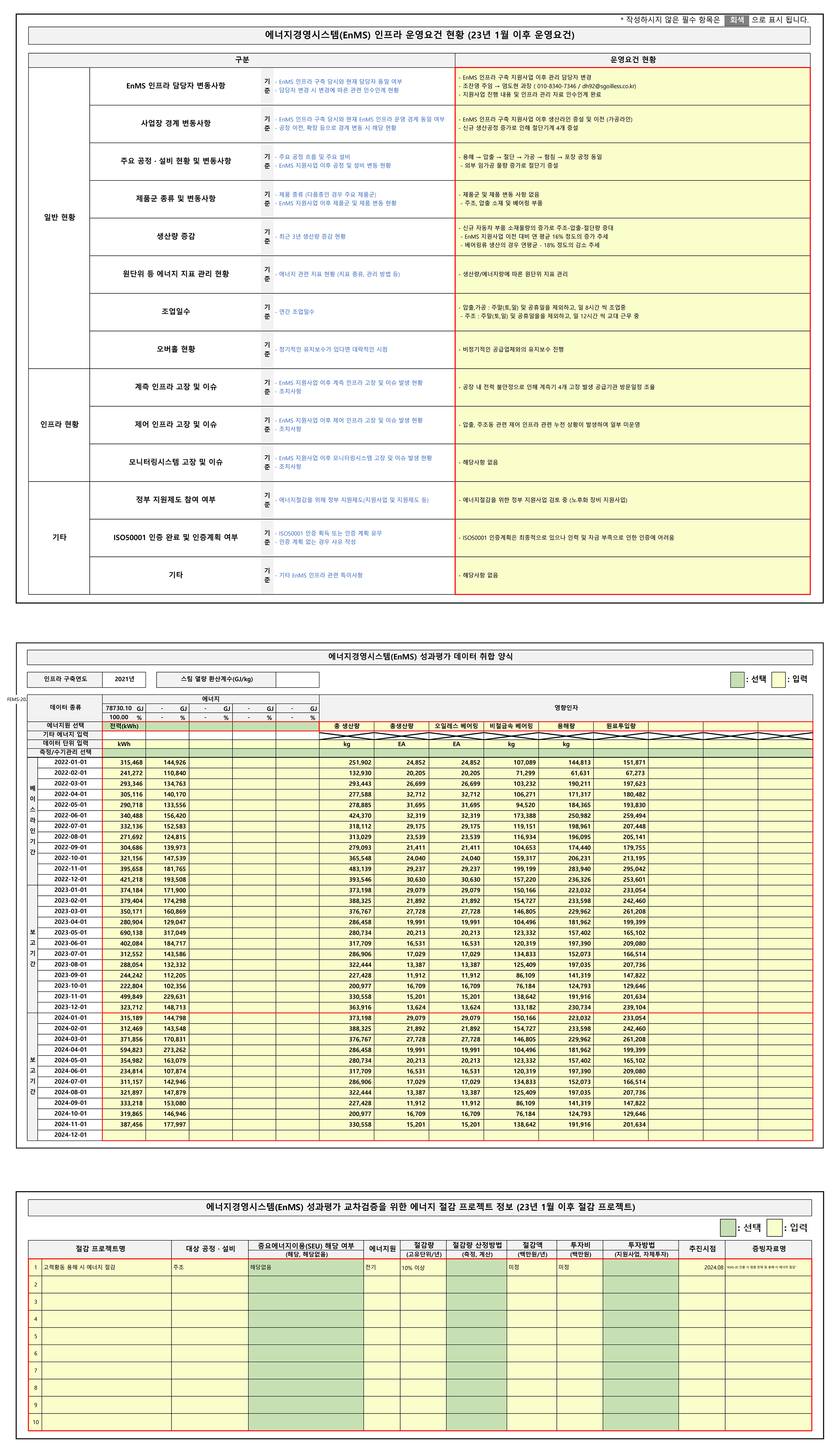Select the 일반 현황 category cell
Screen dimensions: 839x1456
(59, 217)
